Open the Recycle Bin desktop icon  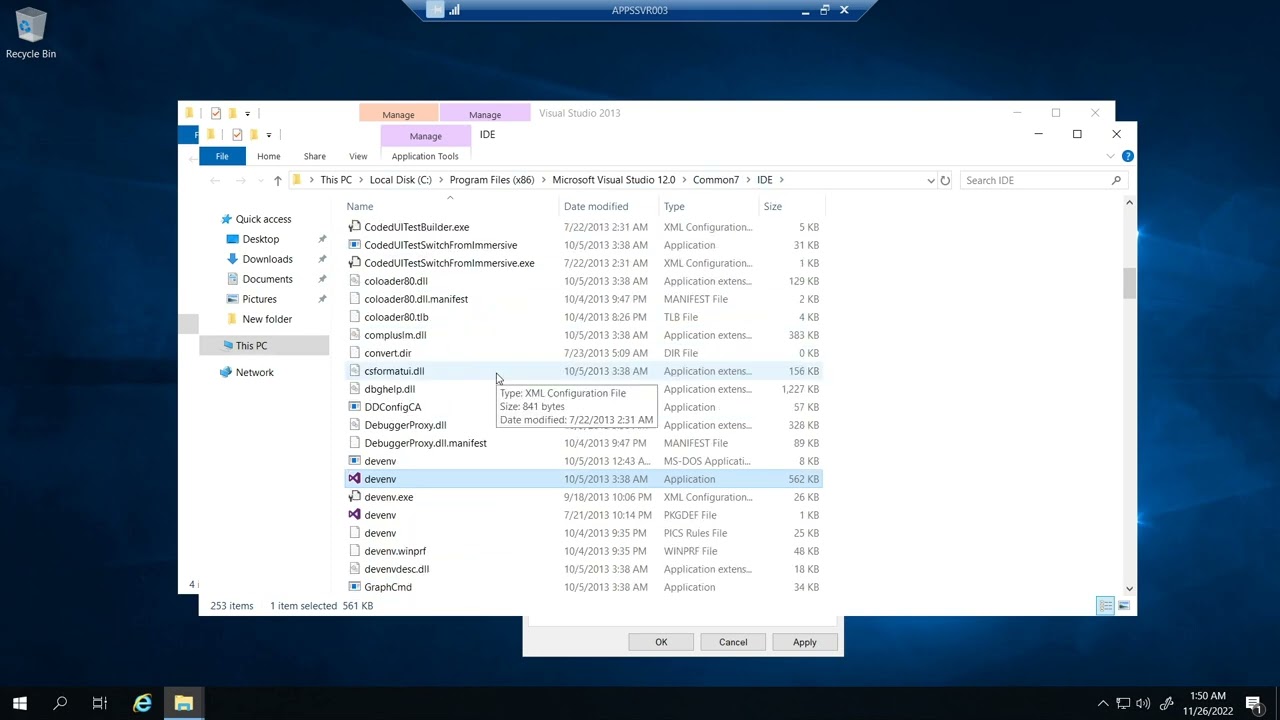[31, 34]
